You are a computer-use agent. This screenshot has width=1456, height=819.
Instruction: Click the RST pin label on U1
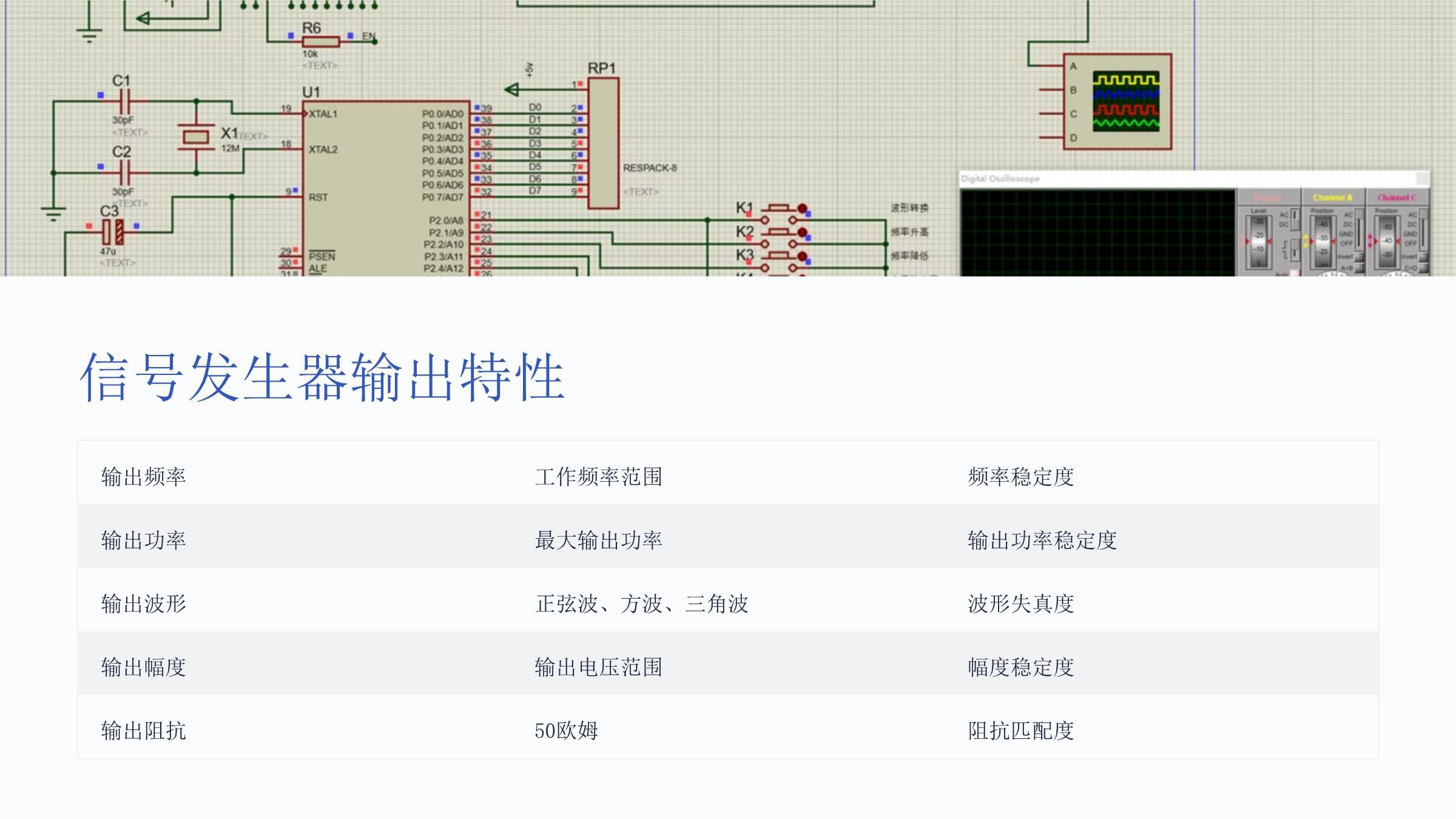tap(318, 197)
